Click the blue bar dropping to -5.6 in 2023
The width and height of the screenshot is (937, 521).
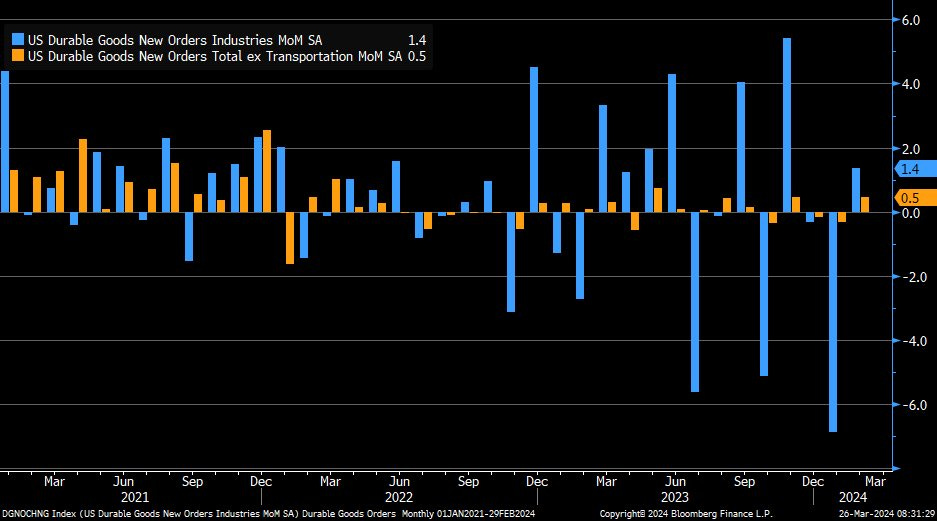tap(695, 301)
